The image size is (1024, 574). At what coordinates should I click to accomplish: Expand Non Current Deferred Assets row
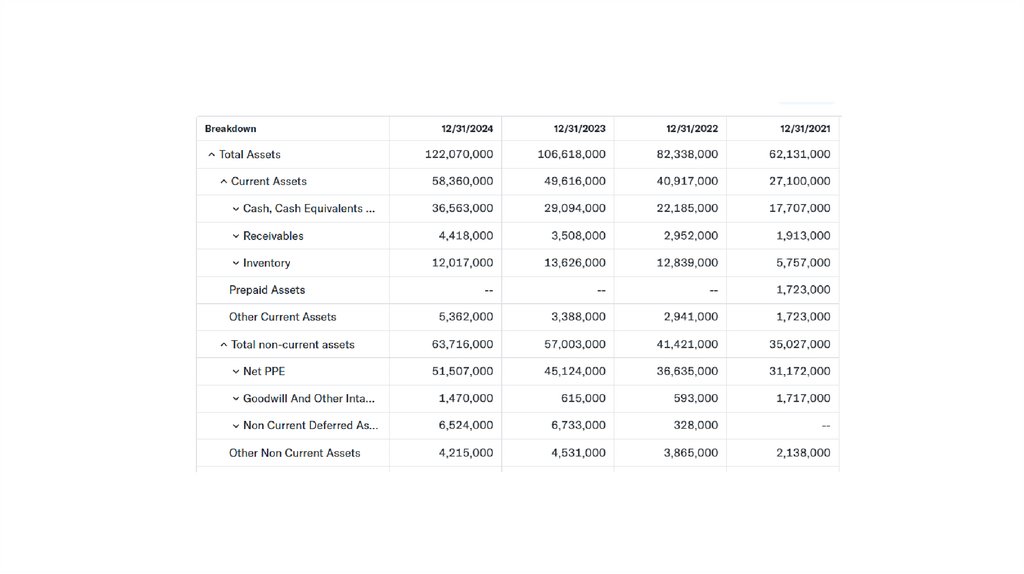pos(236,426)
